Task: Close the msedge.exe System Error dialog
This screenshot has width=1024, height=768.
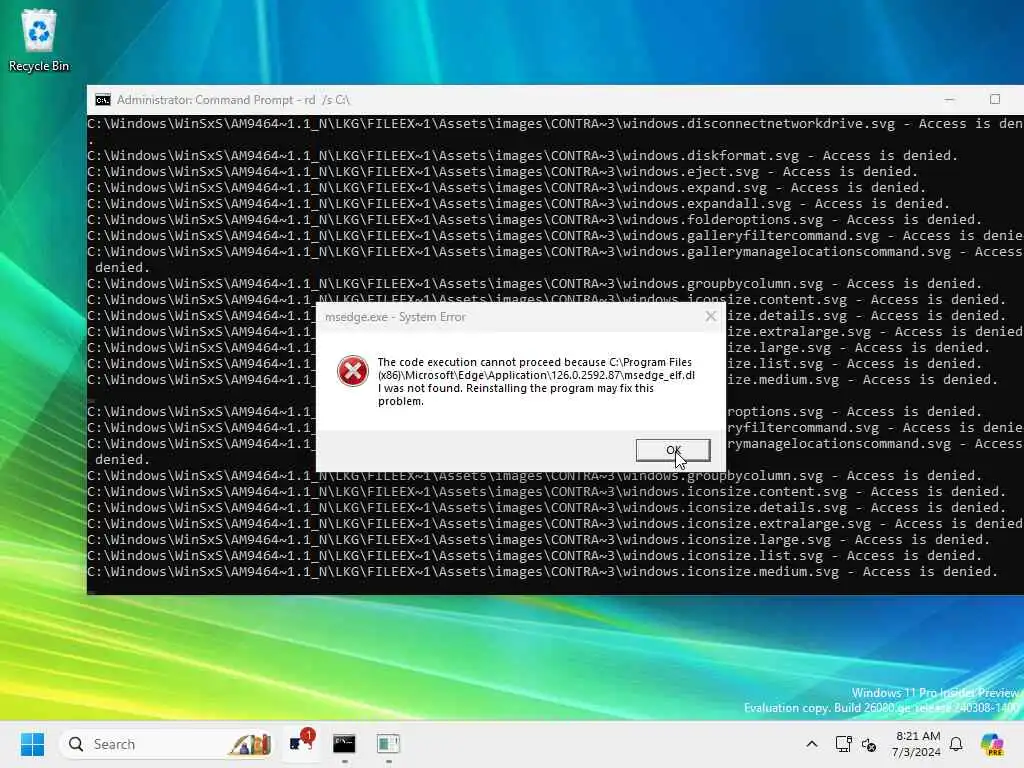Action: click(711, 317)
